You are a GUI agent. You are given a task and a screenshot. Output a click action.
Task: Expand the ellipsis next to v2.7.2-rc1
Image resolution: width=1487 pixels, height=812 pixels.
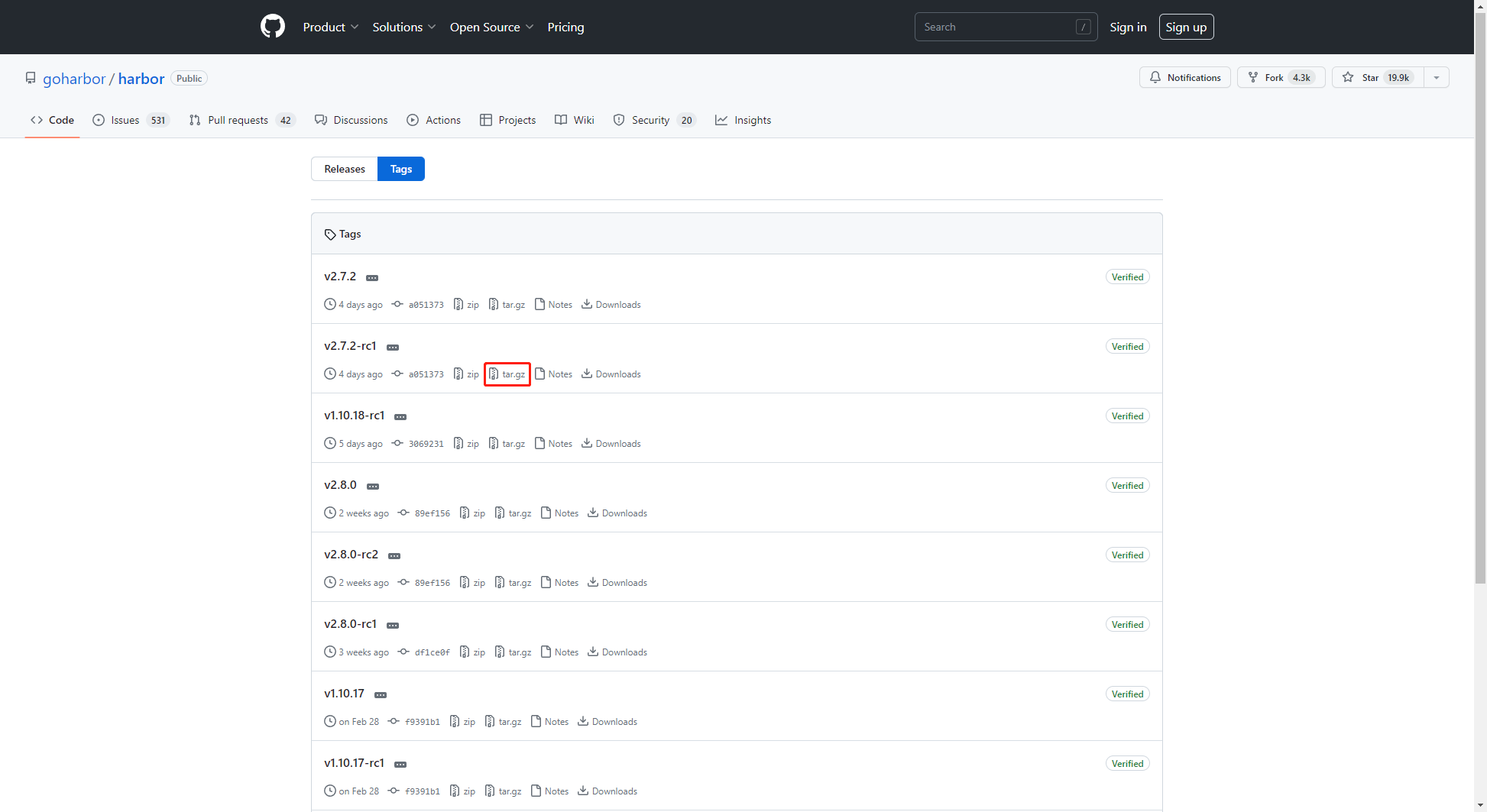pos(393,348)
